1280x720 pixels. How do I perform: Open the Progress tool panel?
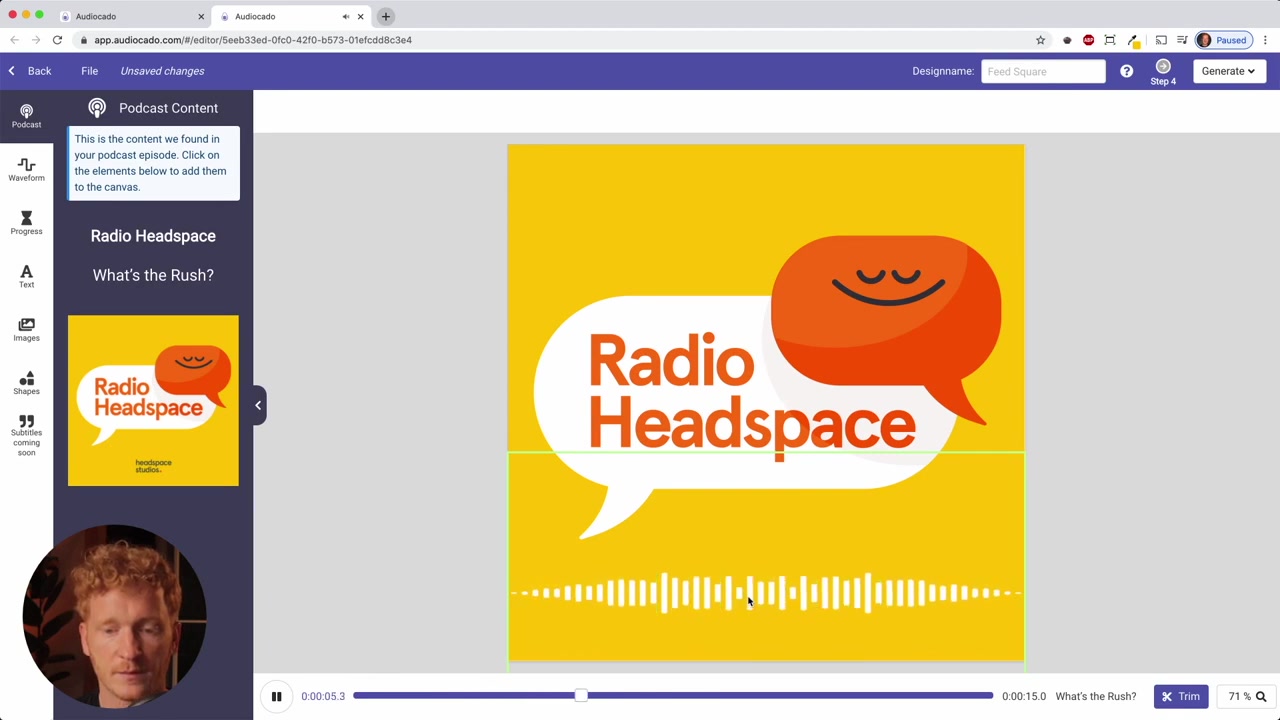(26, 223)
